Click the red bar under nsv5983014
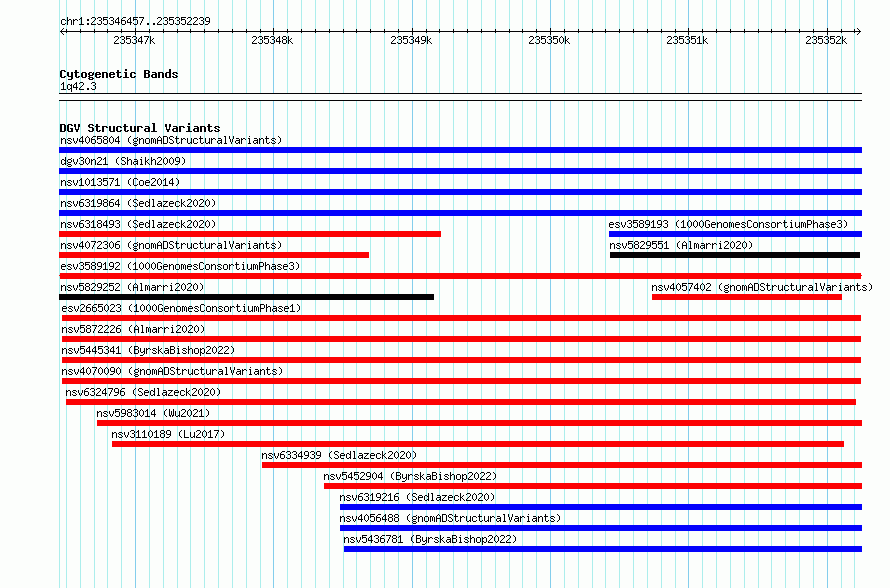890x588 pixels. (480, 423)
